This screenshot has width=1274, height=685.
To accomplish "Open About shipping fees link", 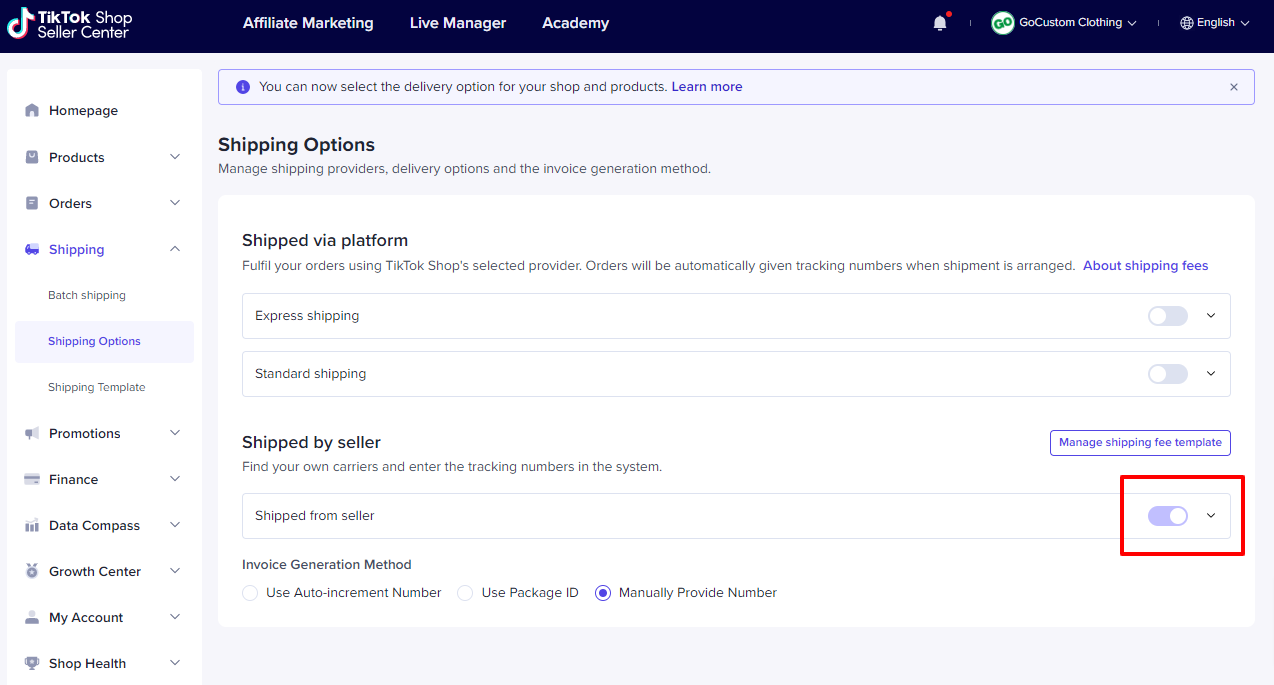I will [1146, 266].
